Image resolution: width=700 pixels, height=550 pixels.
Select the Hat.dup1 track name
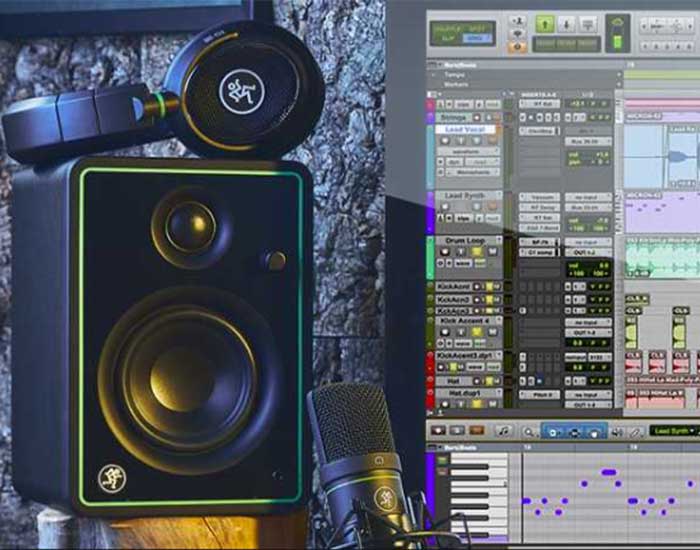[464, 393]
